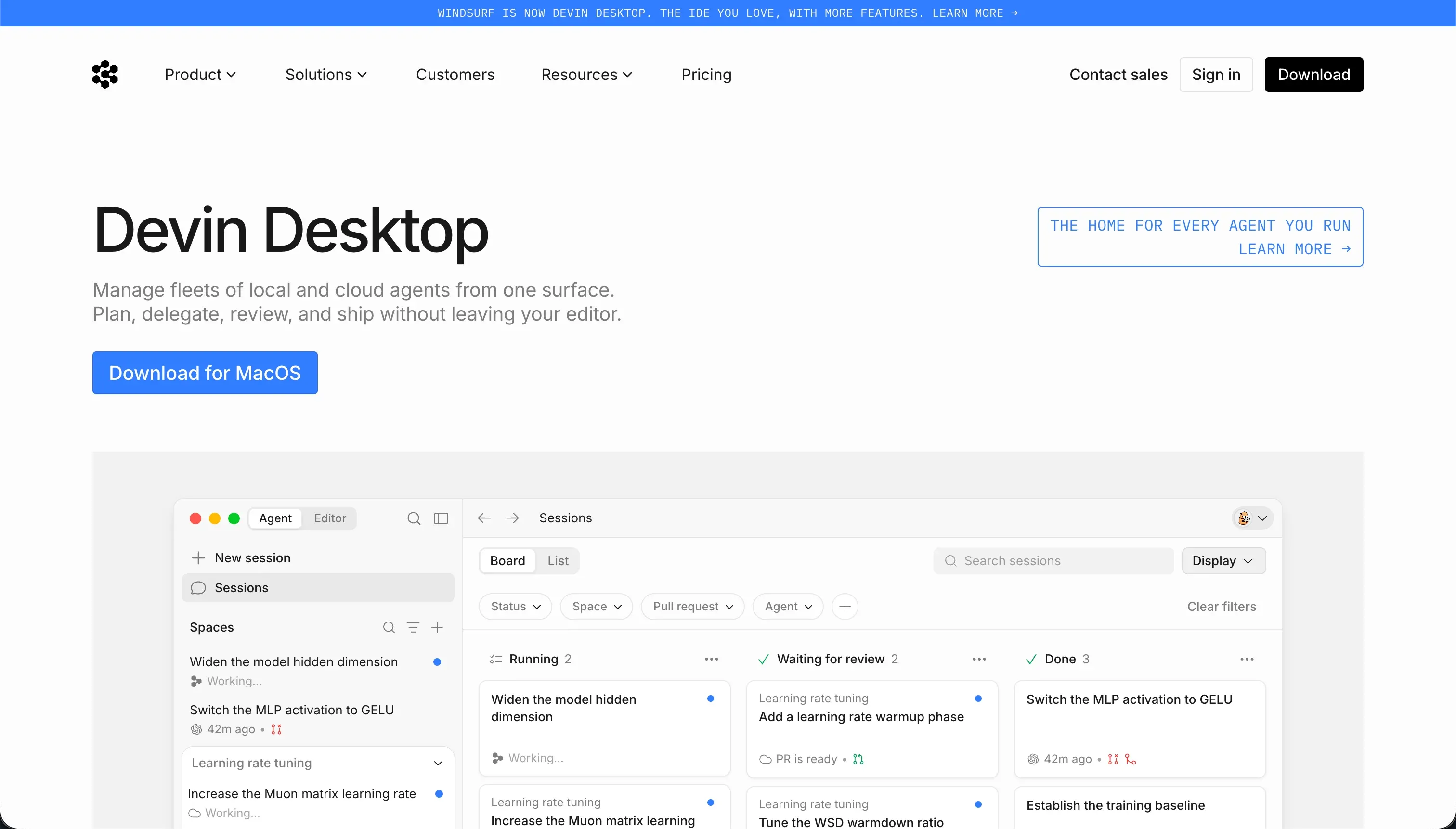Open the Space filter dropdown
The width and height of the screenshot is (1456, 829).
coord(596,607)
